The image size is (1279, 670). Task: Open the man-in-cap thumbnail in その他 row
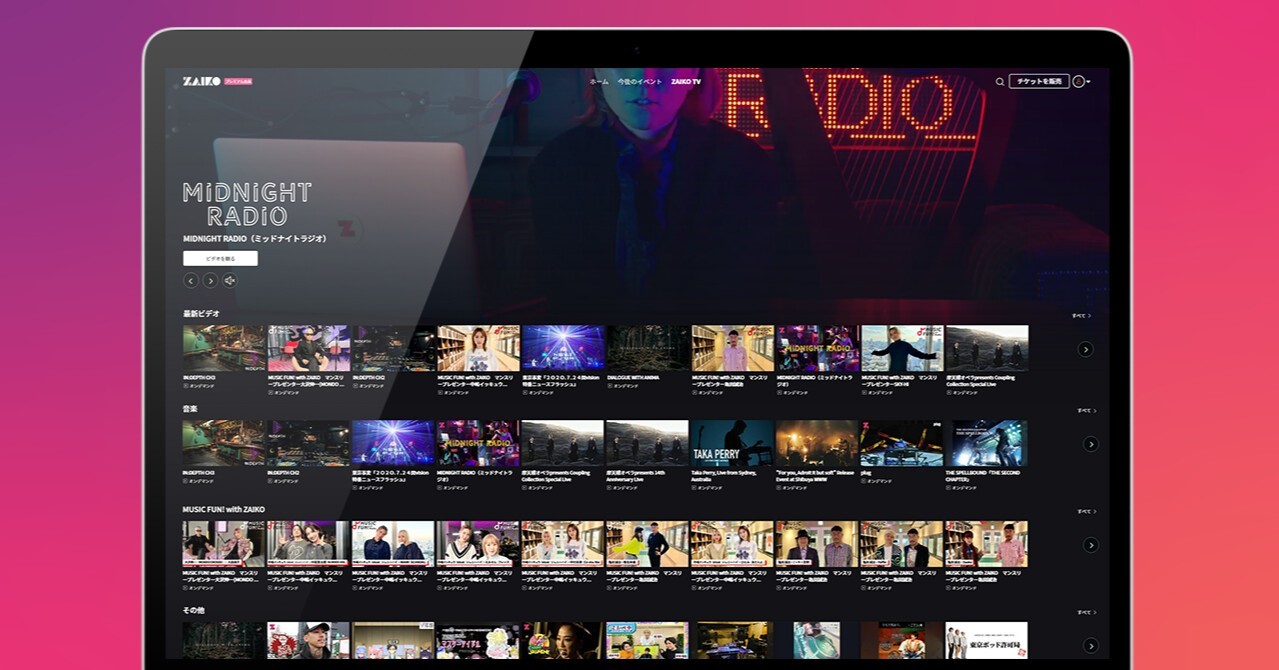[308, 641]
